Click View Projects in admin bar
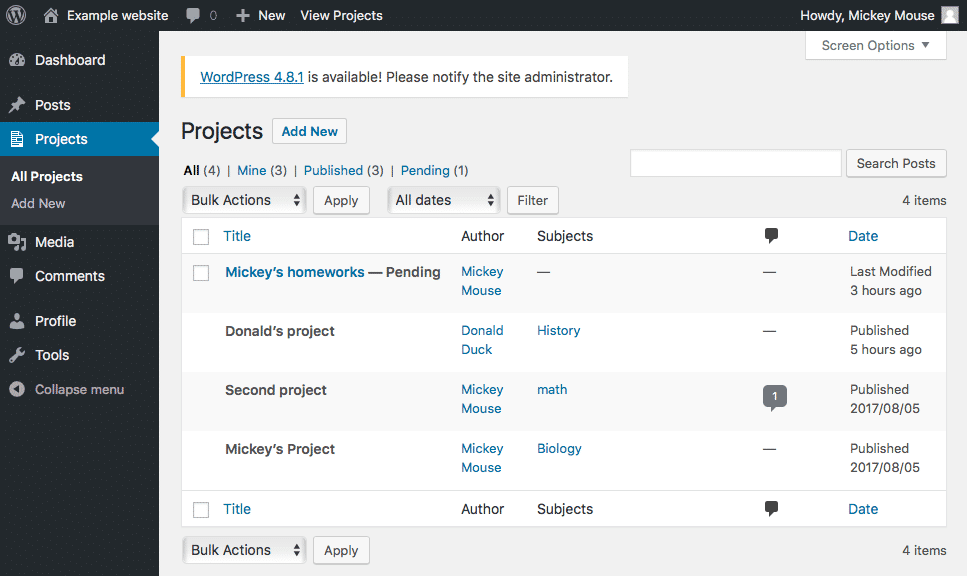The height and width of the screenshot is (576, 967). tap(341, 15)
